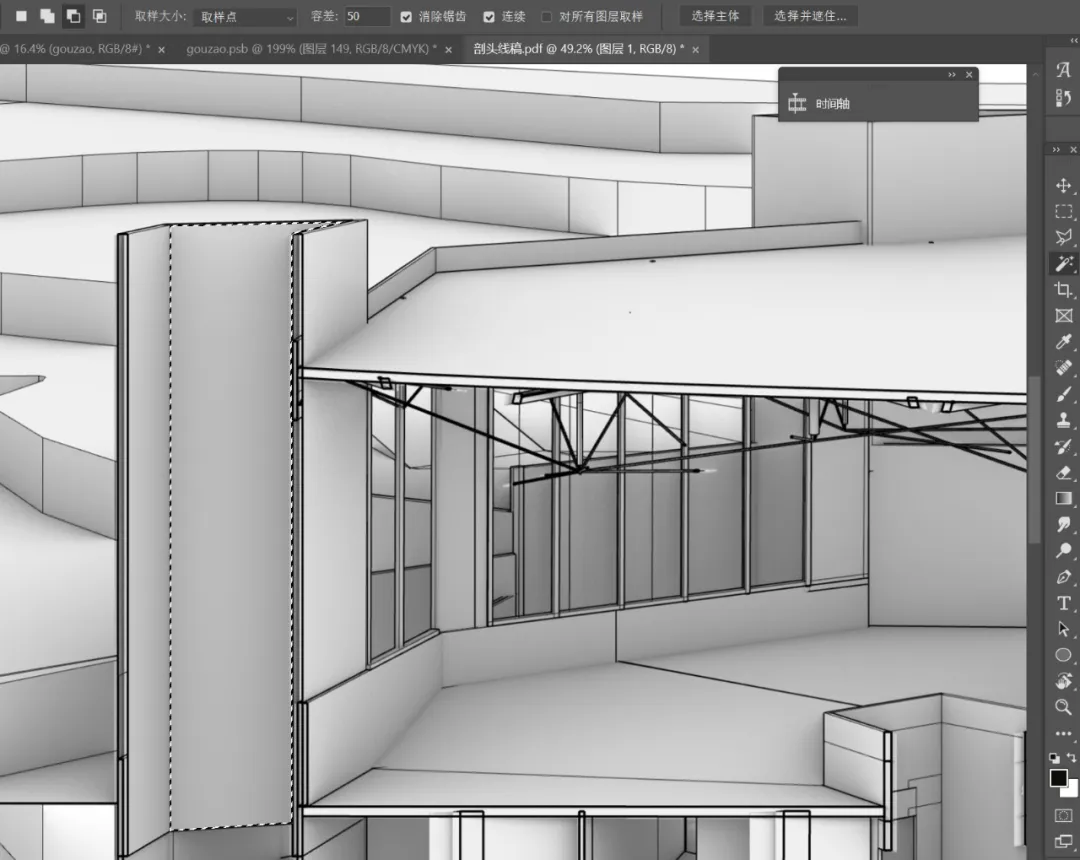The image size is (1080, 860).
Task: Select the Zoom tool
Action: point(1063,707)
